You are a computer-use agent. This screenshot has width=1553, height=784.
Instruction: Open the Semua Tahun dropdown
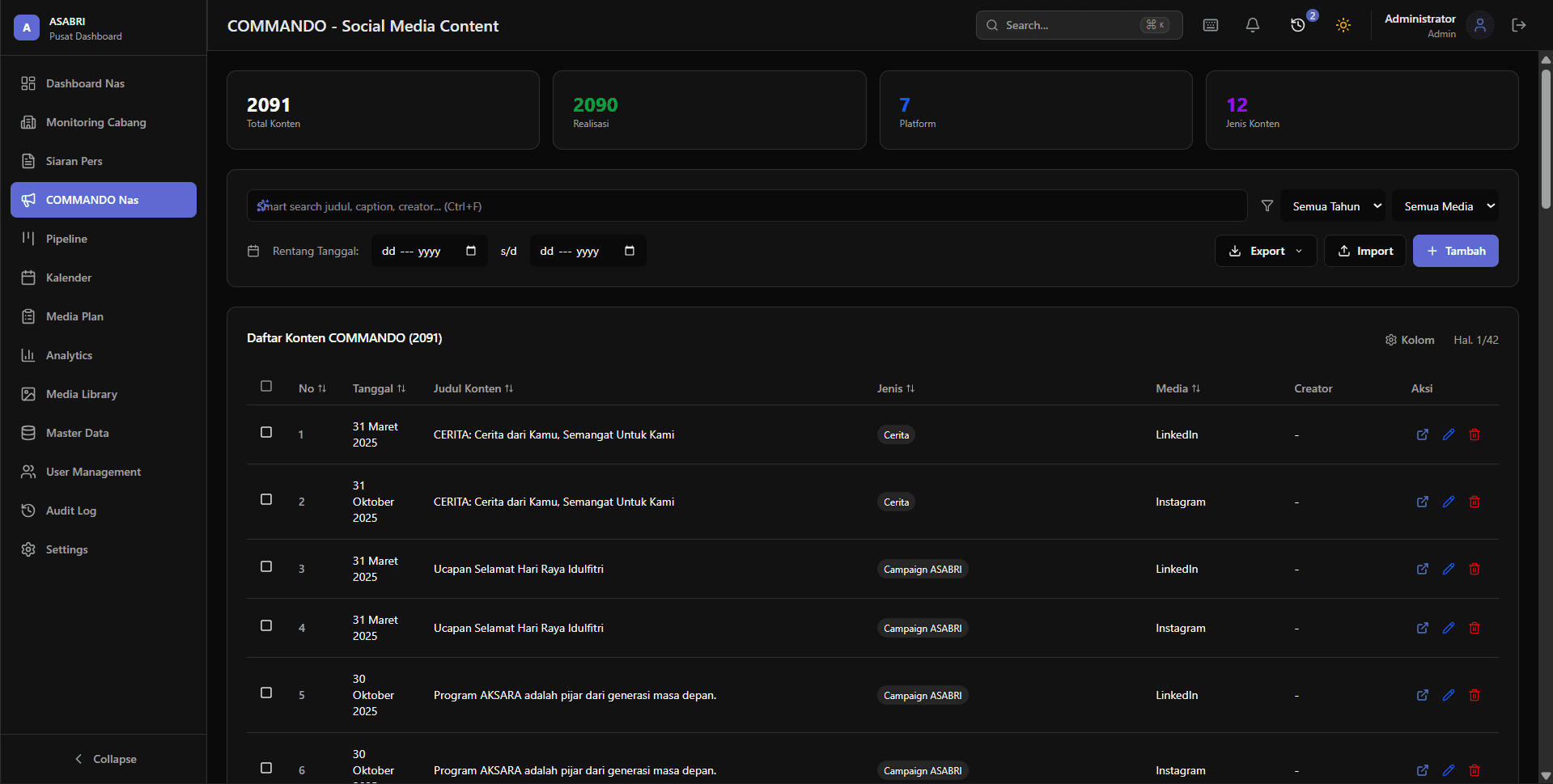(x=1333, y=206)
